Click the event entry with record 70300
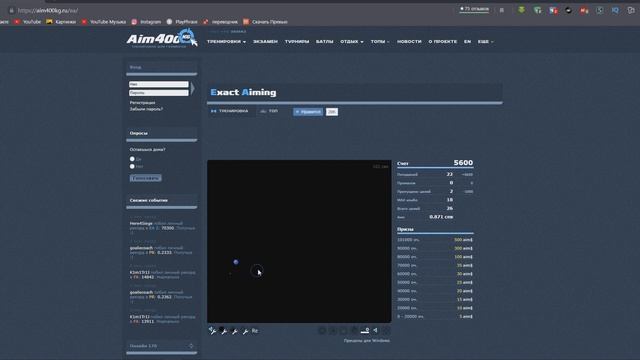 coord(162,228)
